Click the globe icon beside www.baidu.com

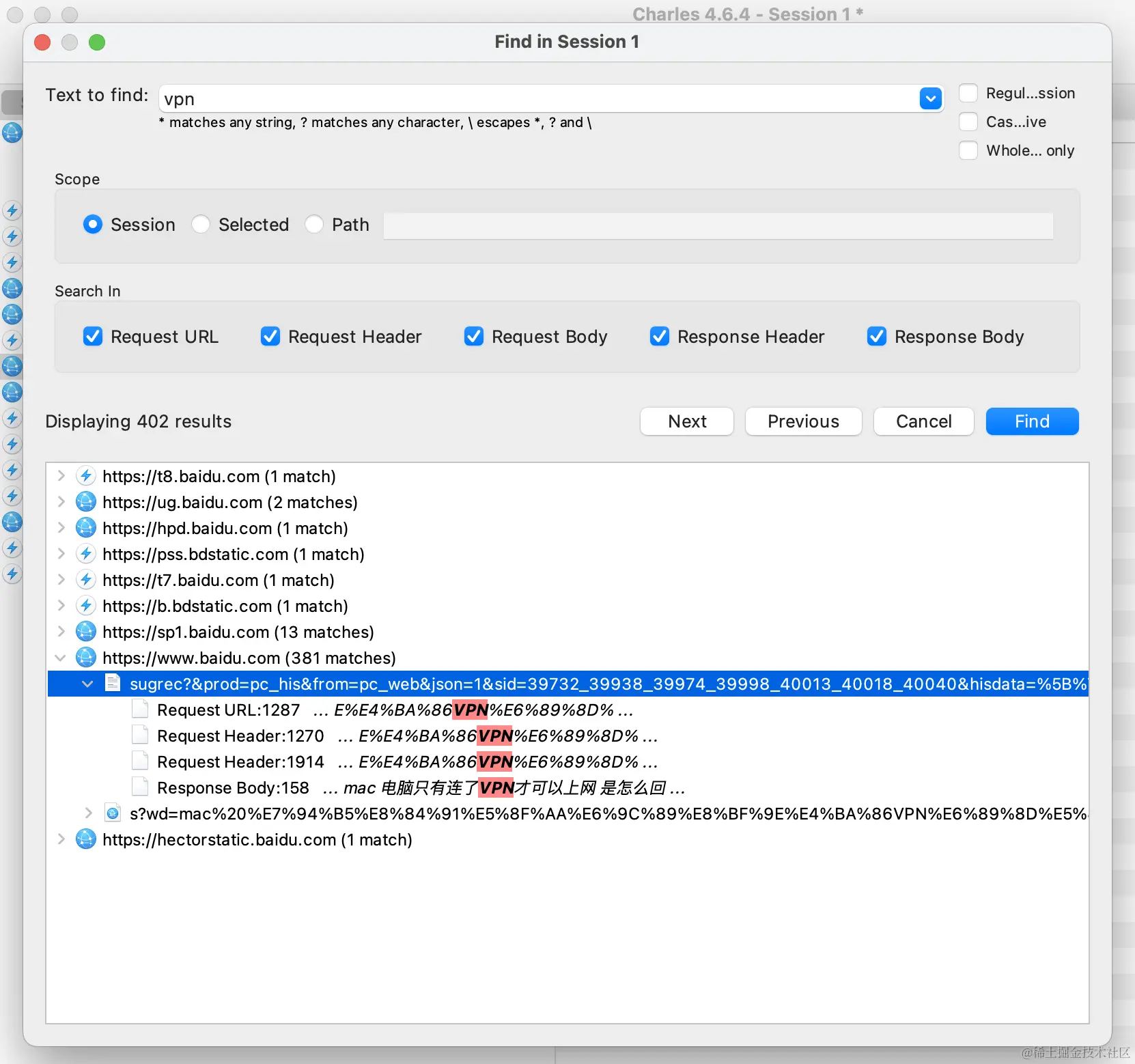[85, 658]
